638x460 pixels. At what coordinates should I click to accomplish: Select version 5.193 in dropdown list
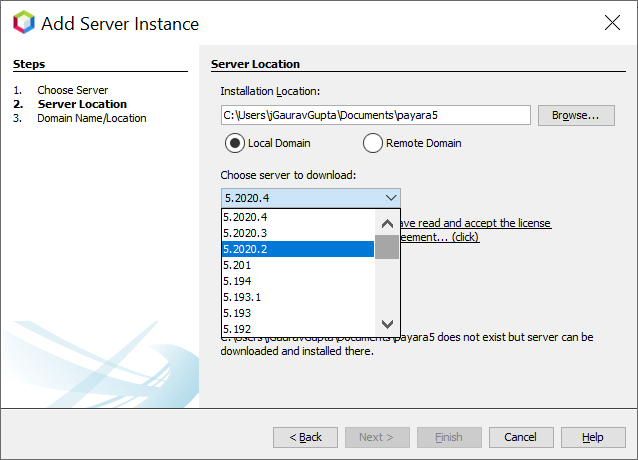(x=298, y=313)
